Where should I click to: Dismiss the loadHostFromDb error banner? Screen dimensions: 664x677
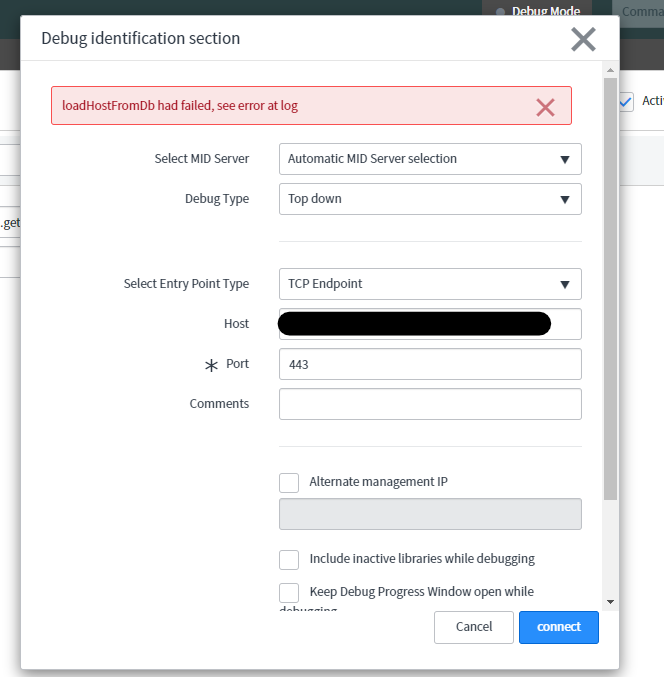point(545,107)
